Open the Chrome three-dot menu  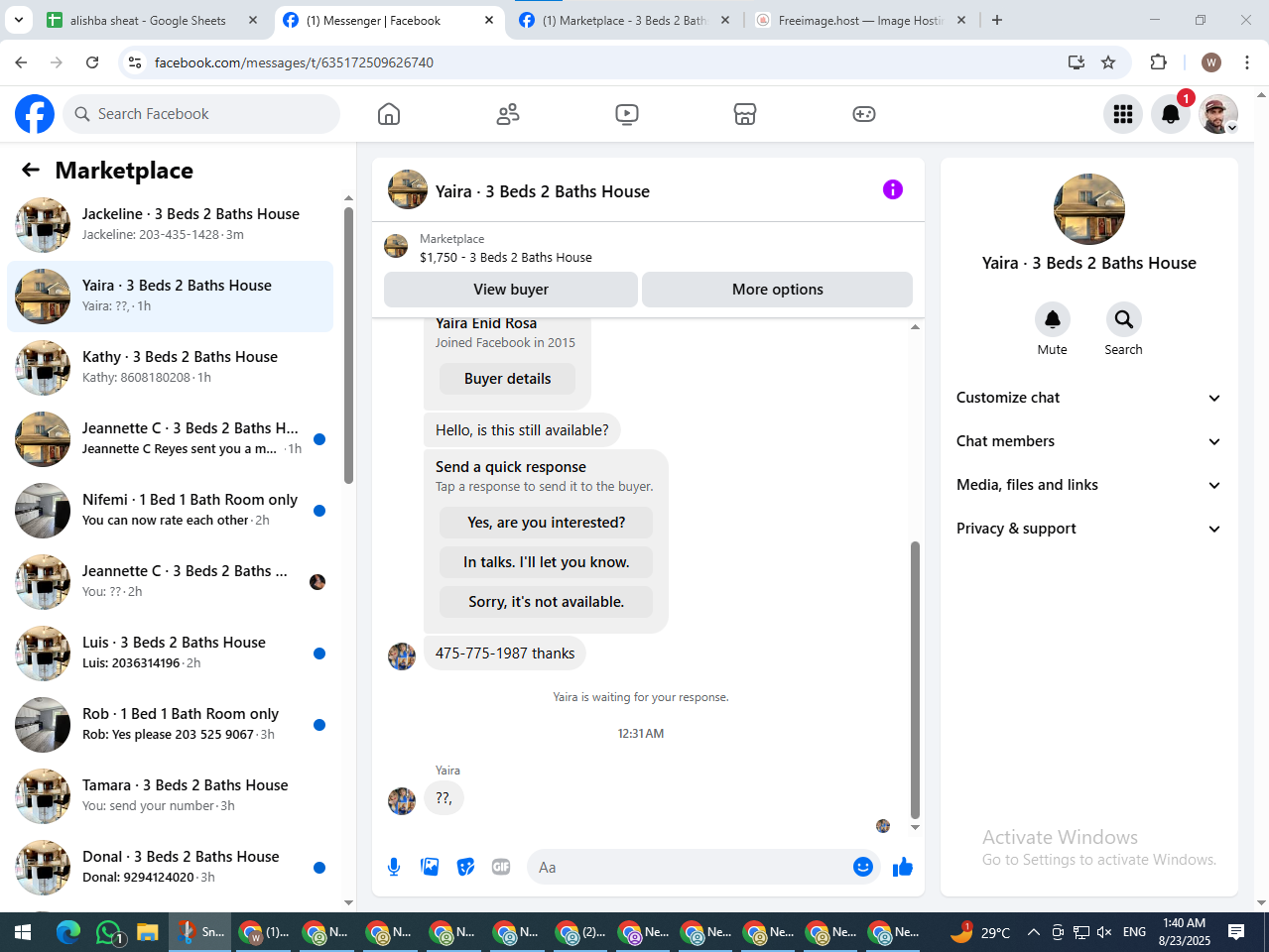click(x=1247, y=62)
